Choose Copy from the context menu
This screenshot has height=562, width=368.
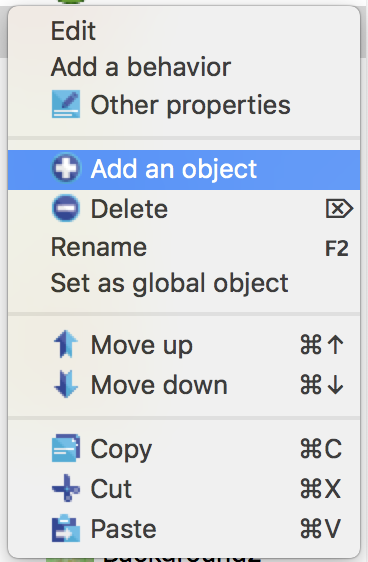pyautogui.click(x=184, y=448)
